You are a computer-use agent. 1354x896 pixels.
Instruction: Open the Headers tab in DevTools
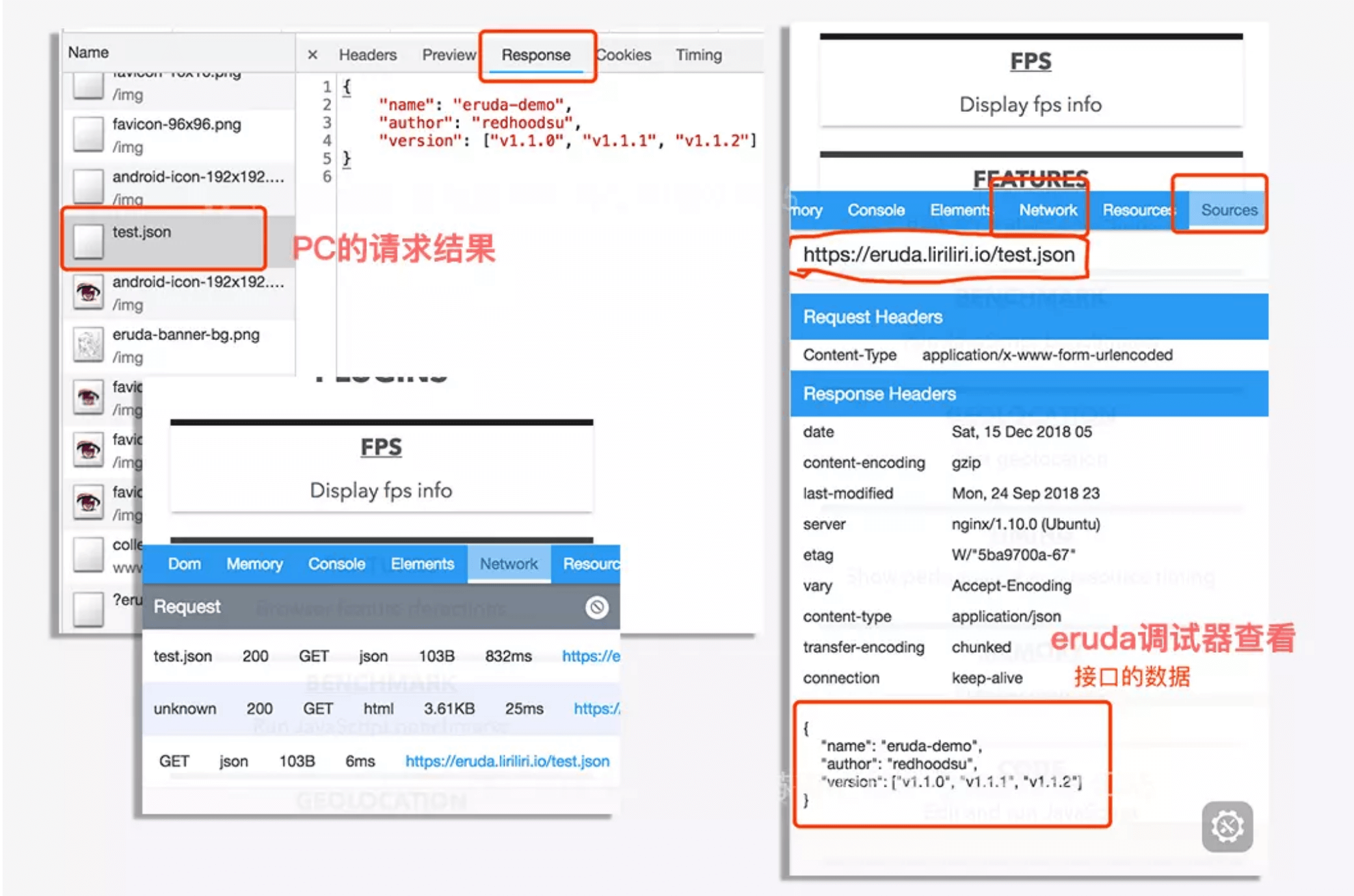(367, 55)
